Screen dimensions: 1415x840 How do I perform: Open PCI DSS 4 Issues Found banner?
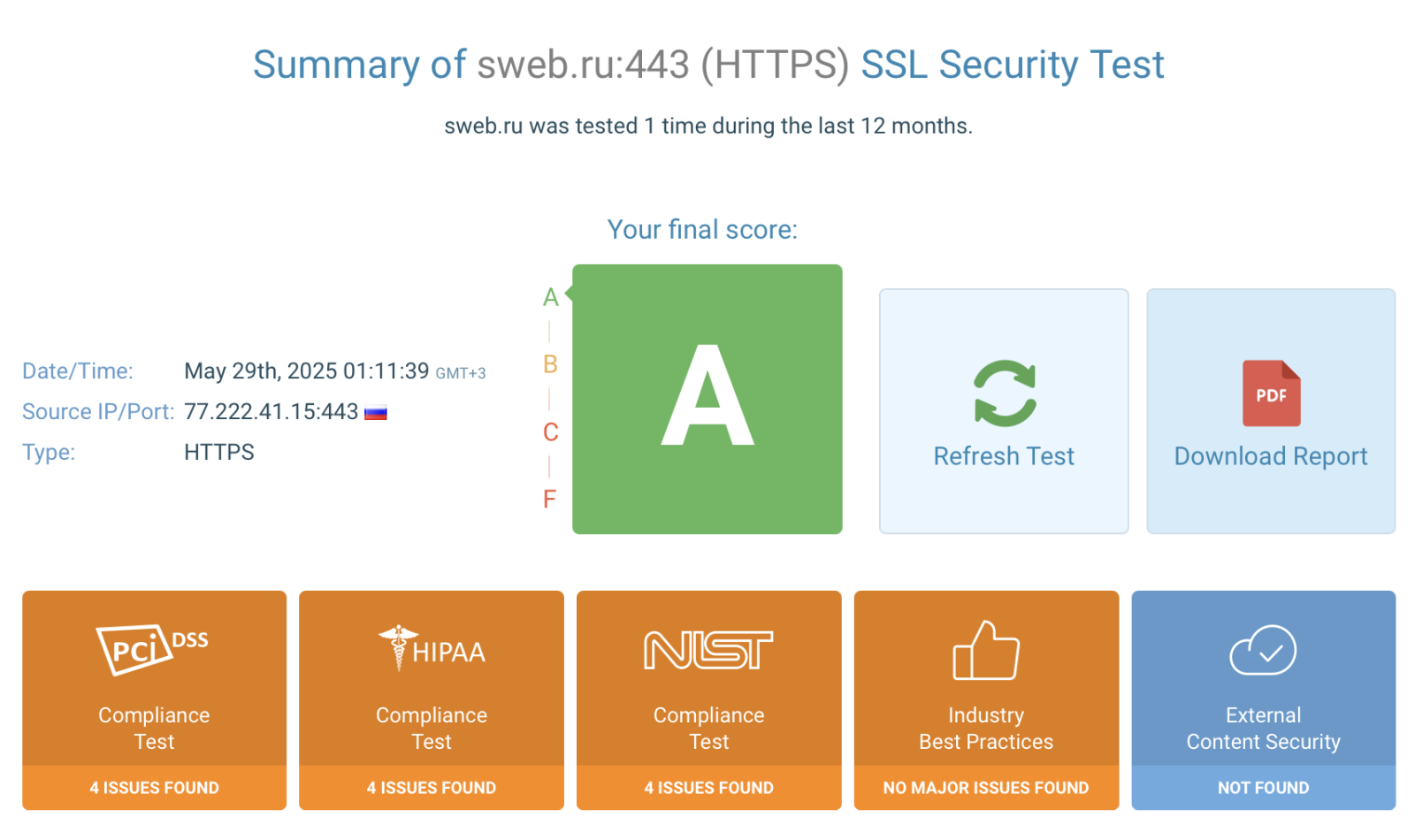tap(154, 788)
